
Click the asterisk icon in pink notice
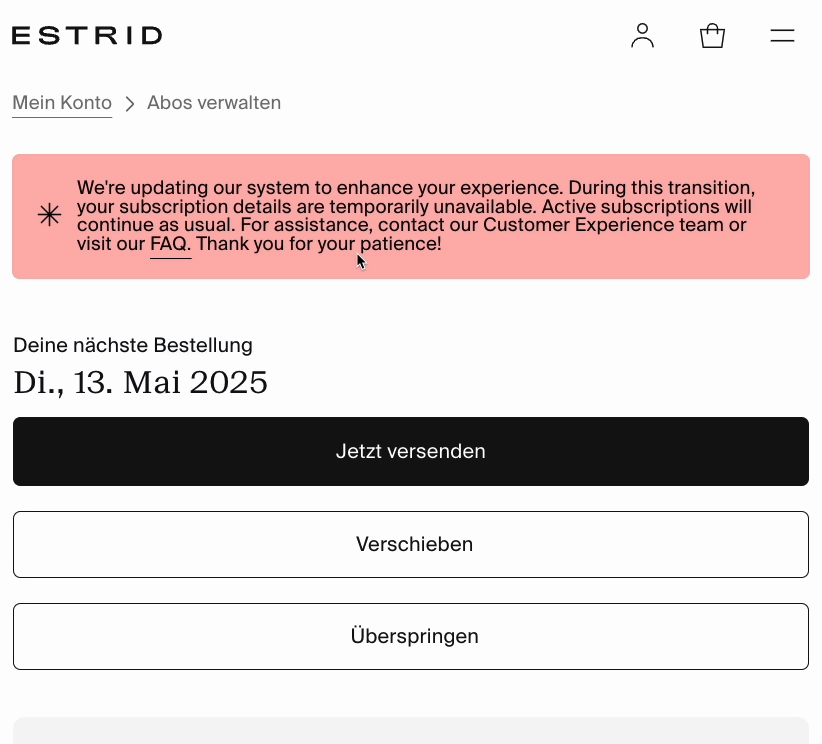pyautogui.click(x=49, y=215)
